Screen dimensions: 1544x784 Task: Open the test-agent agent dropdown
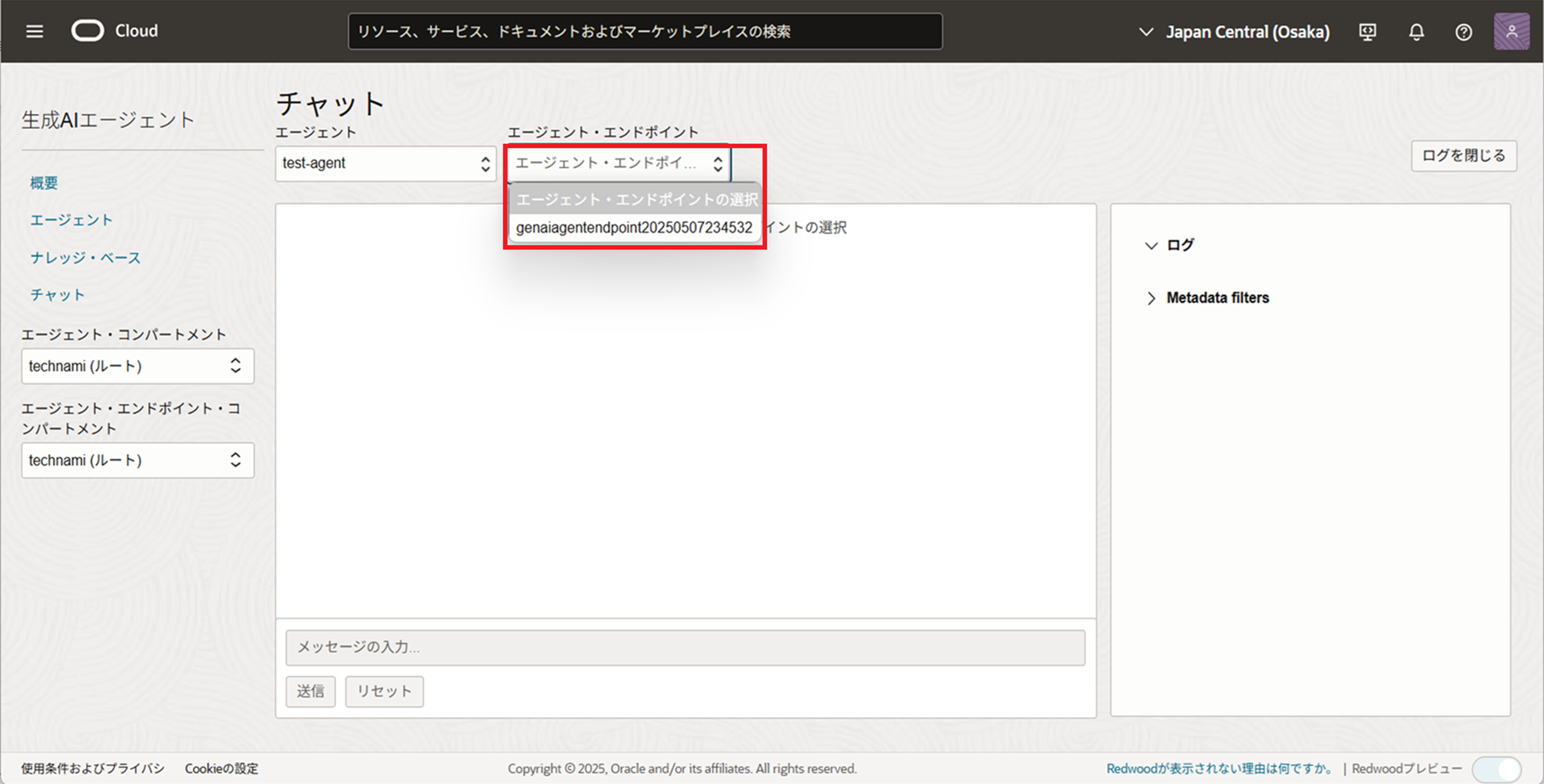385,163
